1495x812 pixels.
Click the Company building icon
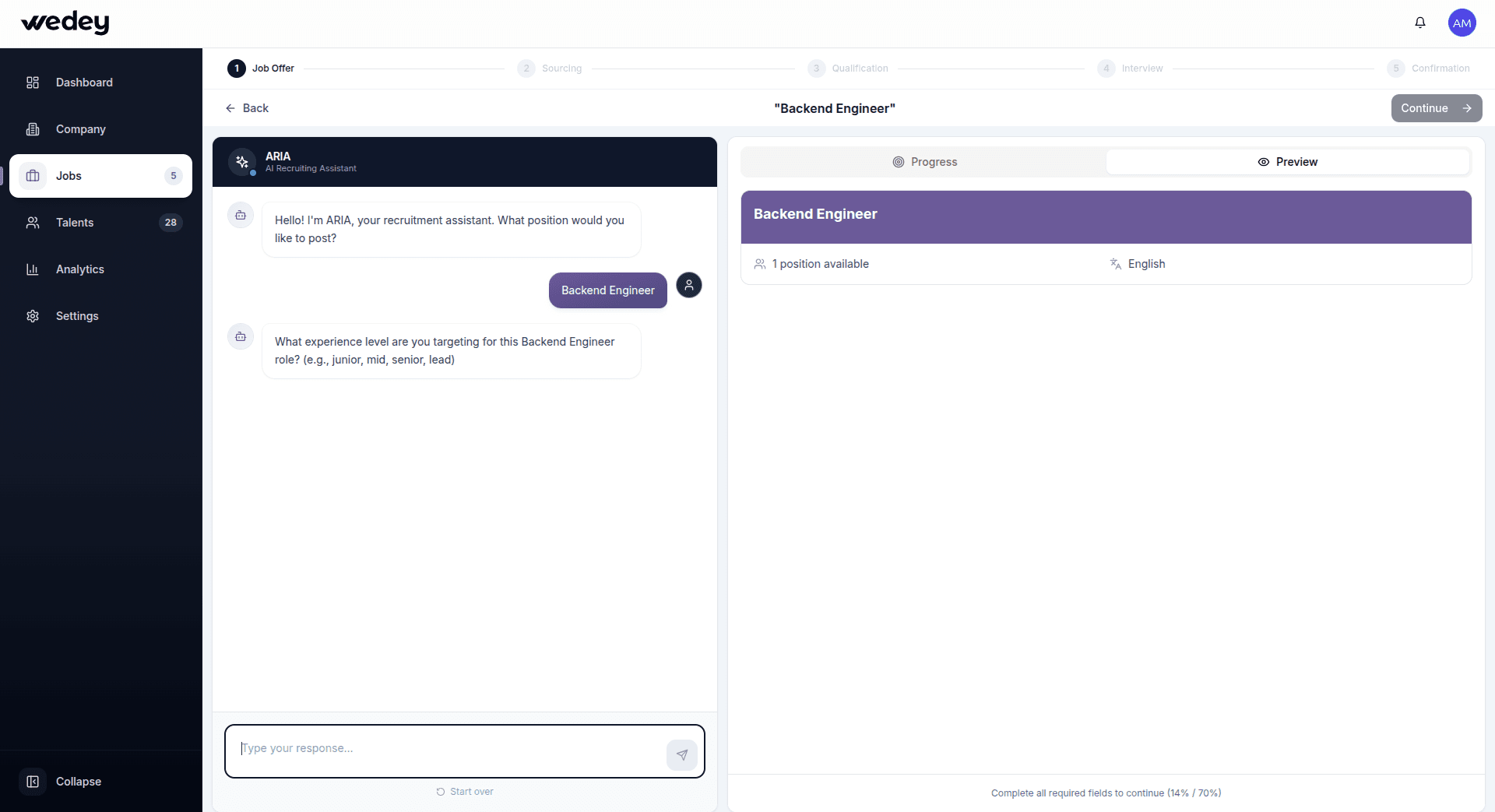pyautogui.click(x=33, y=129)
